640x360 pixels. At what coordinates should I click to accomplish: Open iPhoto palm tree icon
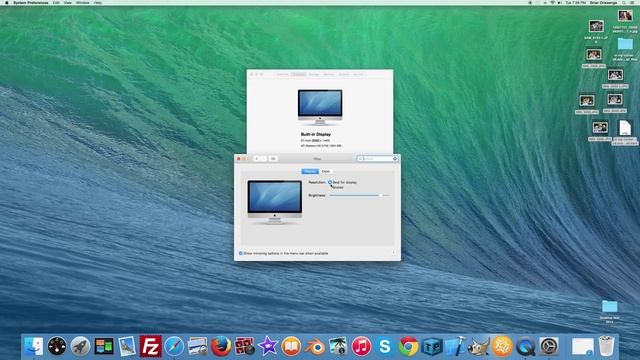tap(338, 346)
